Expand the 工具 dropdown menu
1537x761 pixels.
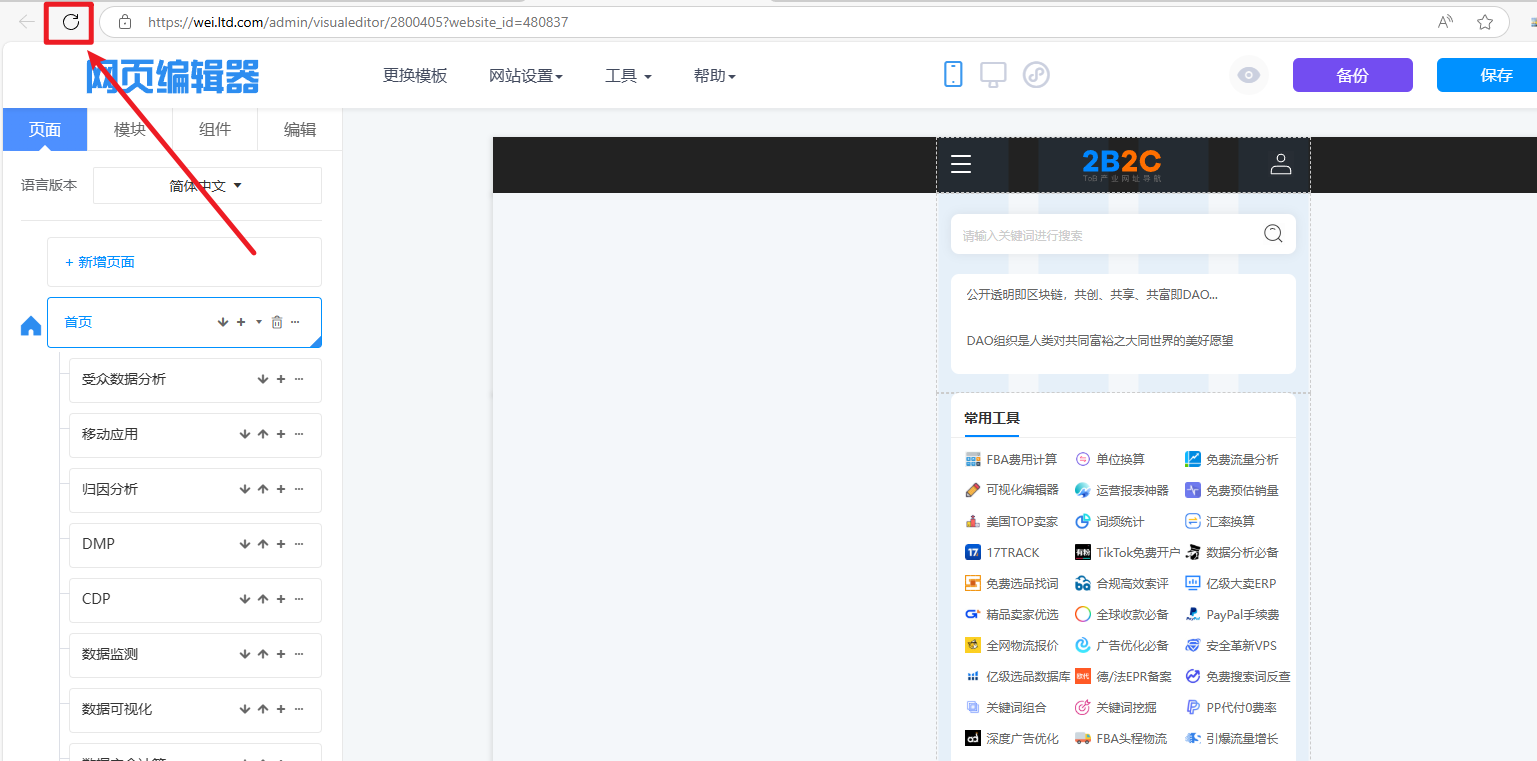point(628,76)
